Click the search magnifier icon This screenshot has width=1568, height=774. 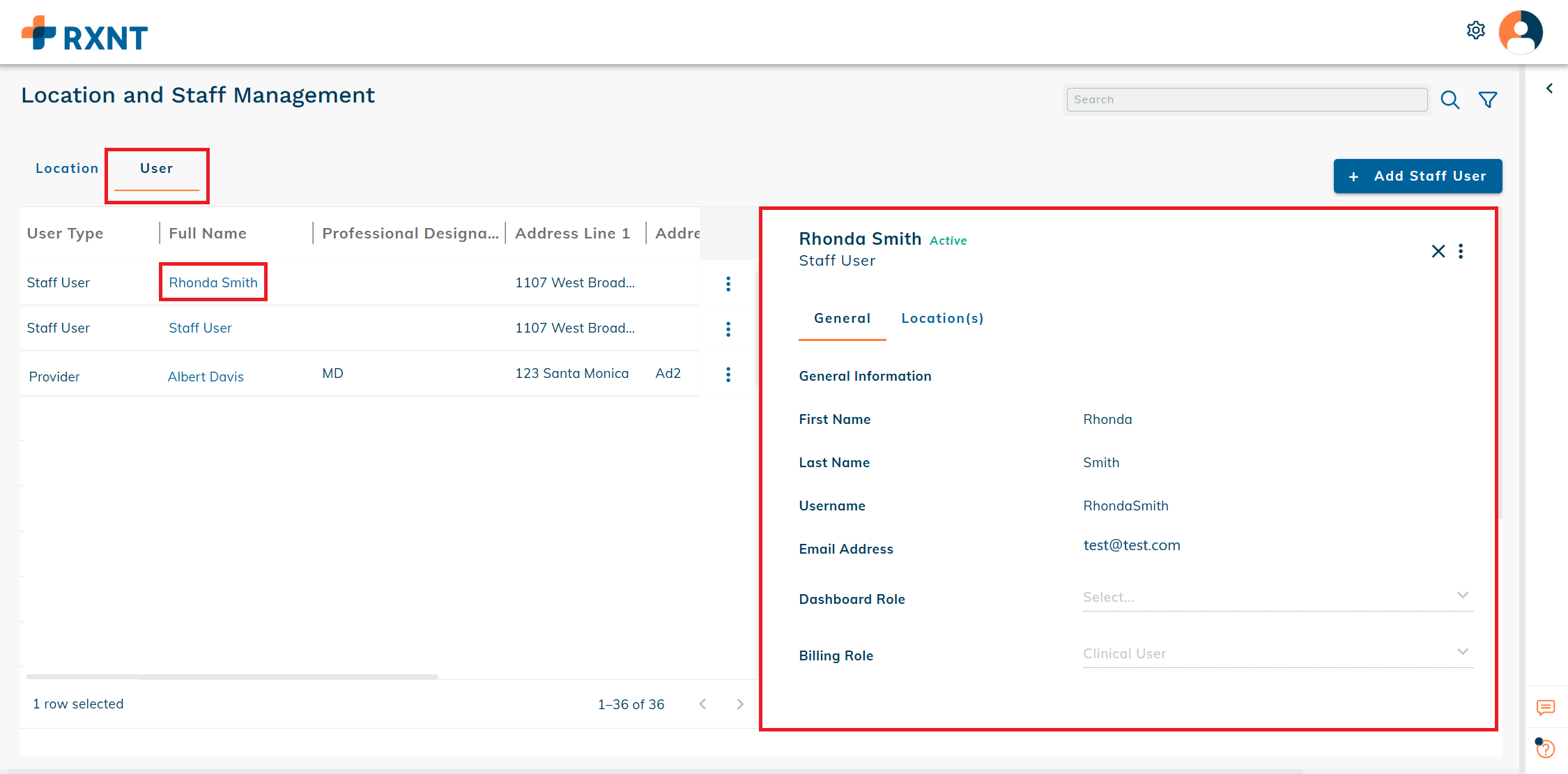[1450, 100]
